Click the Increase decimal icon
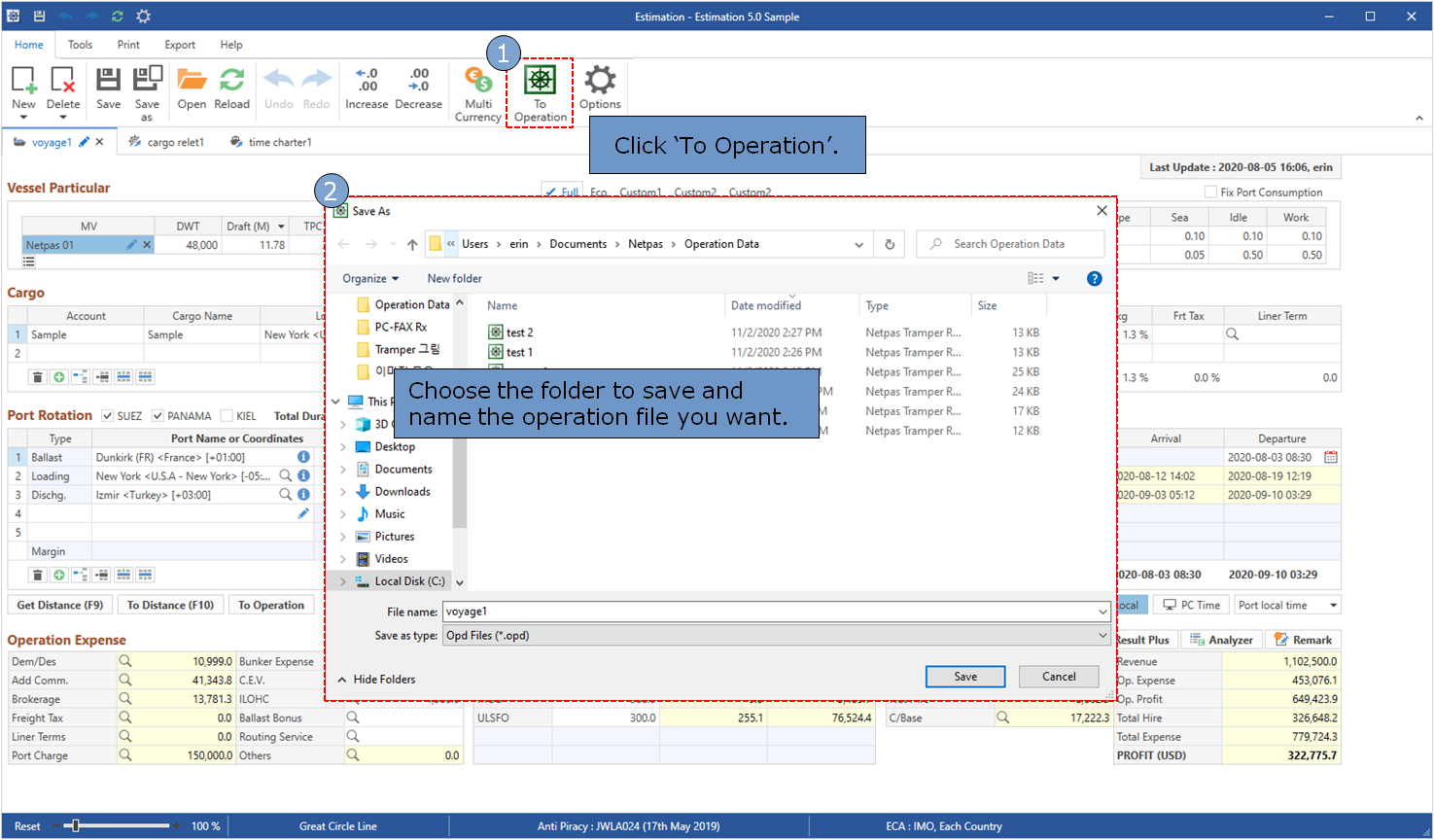 coord(367,82)
